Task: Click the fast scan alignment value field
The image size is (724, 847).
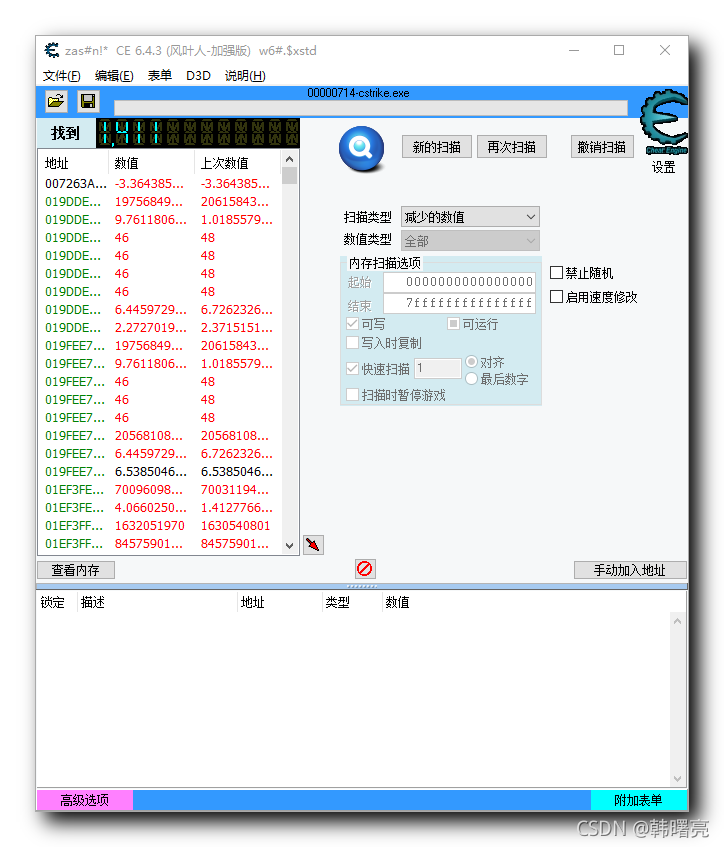Action: [438, 369]
